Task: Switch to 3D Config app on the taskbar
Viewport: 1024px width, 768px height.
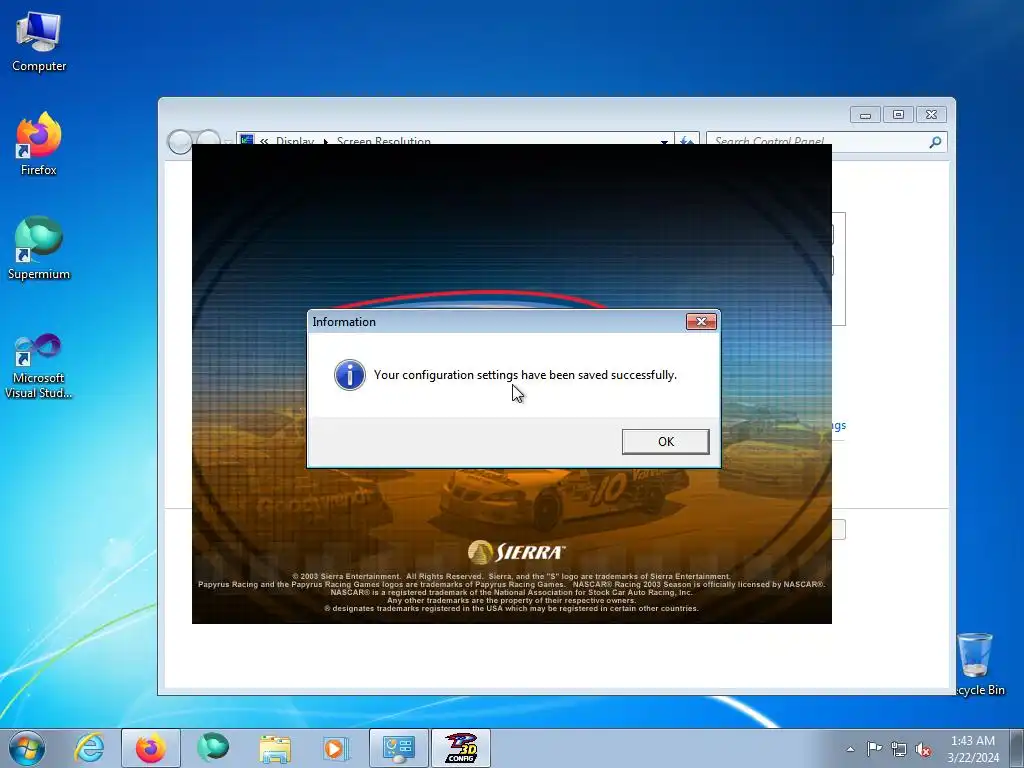Action: (x=461, y=748)
